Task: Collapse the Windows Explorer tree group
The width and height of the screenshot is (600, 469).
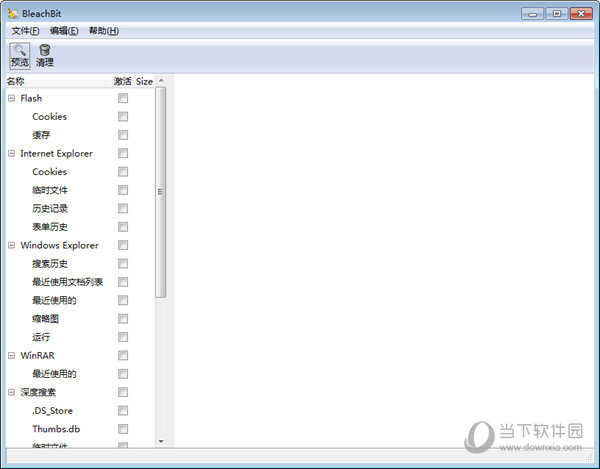Action: 11,245
